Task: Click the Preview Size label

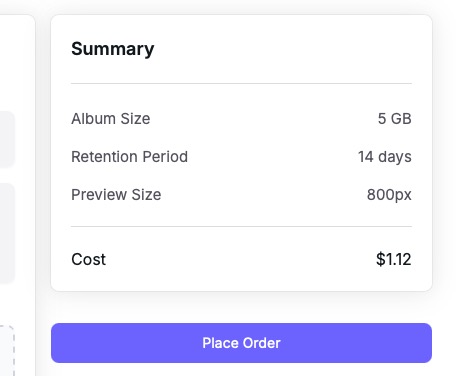Action: point(116,195)
